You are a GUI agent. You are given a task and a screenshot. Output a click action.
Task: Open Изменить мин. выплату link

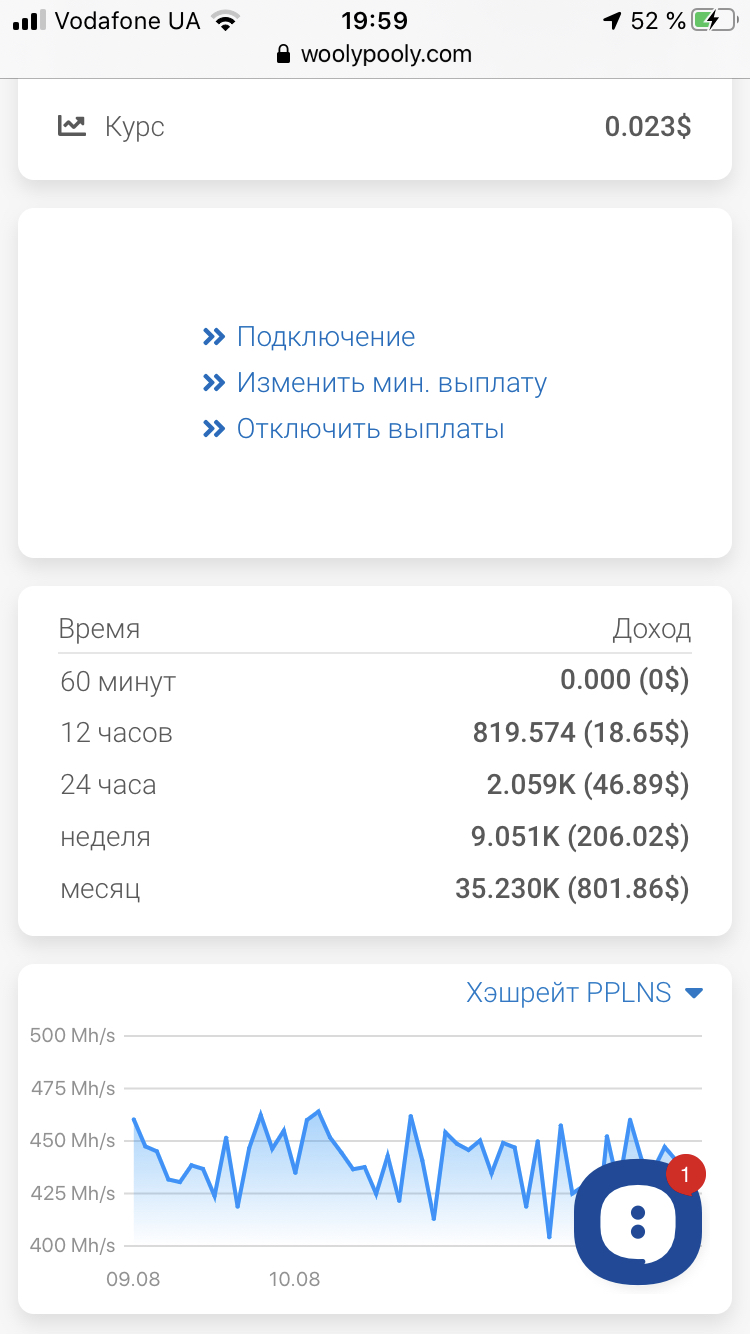392,383
